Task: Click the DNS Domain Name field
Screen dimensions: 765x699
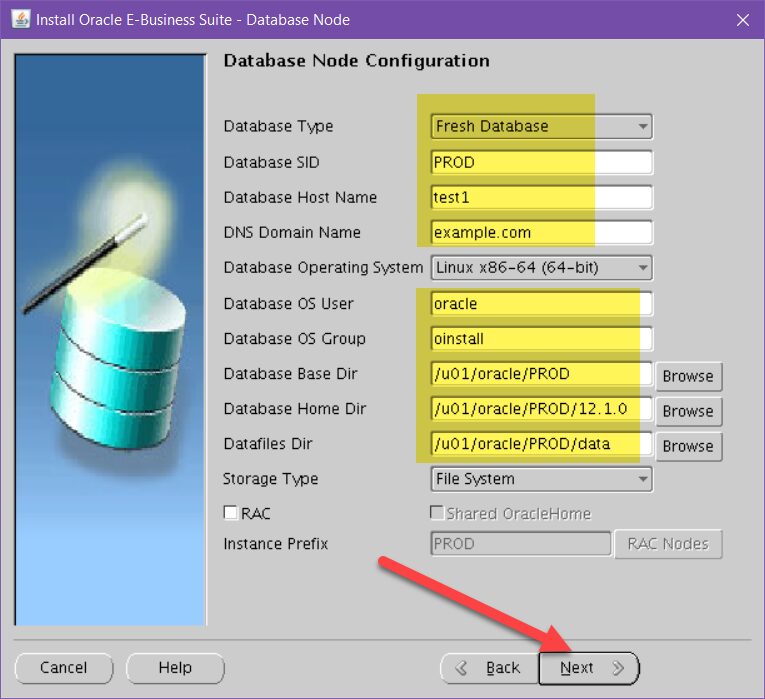Action: (x=542, y=232)
